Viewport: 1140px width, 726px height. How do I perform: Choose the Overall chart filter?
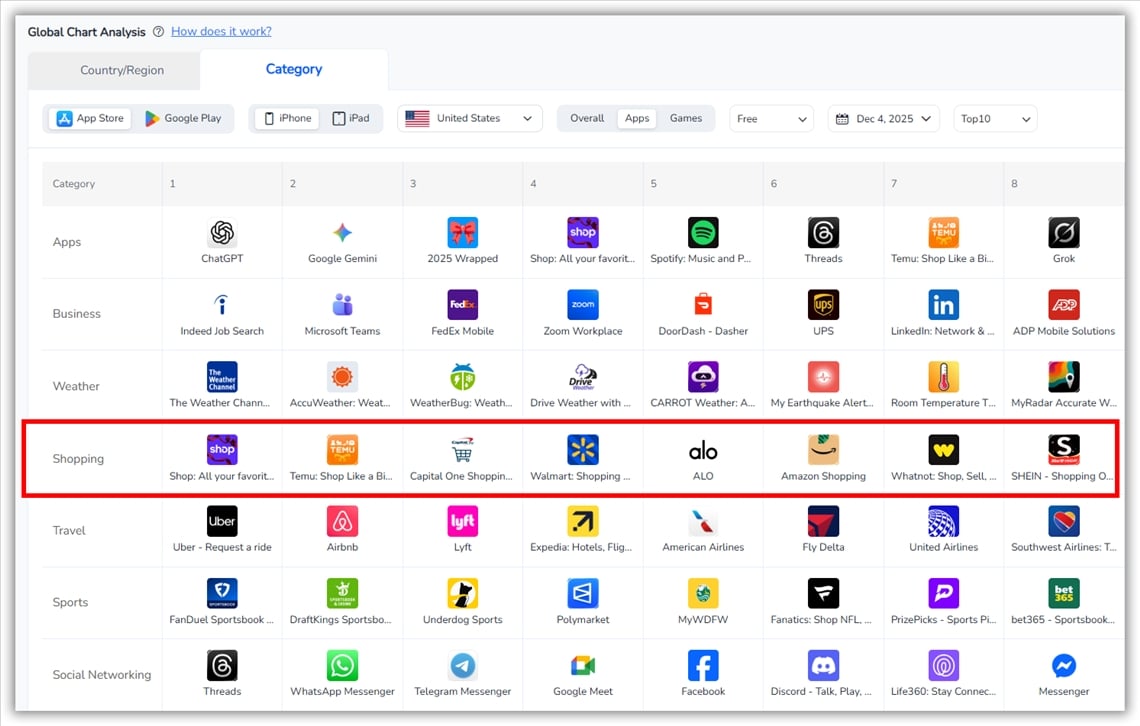click(587, 118)
